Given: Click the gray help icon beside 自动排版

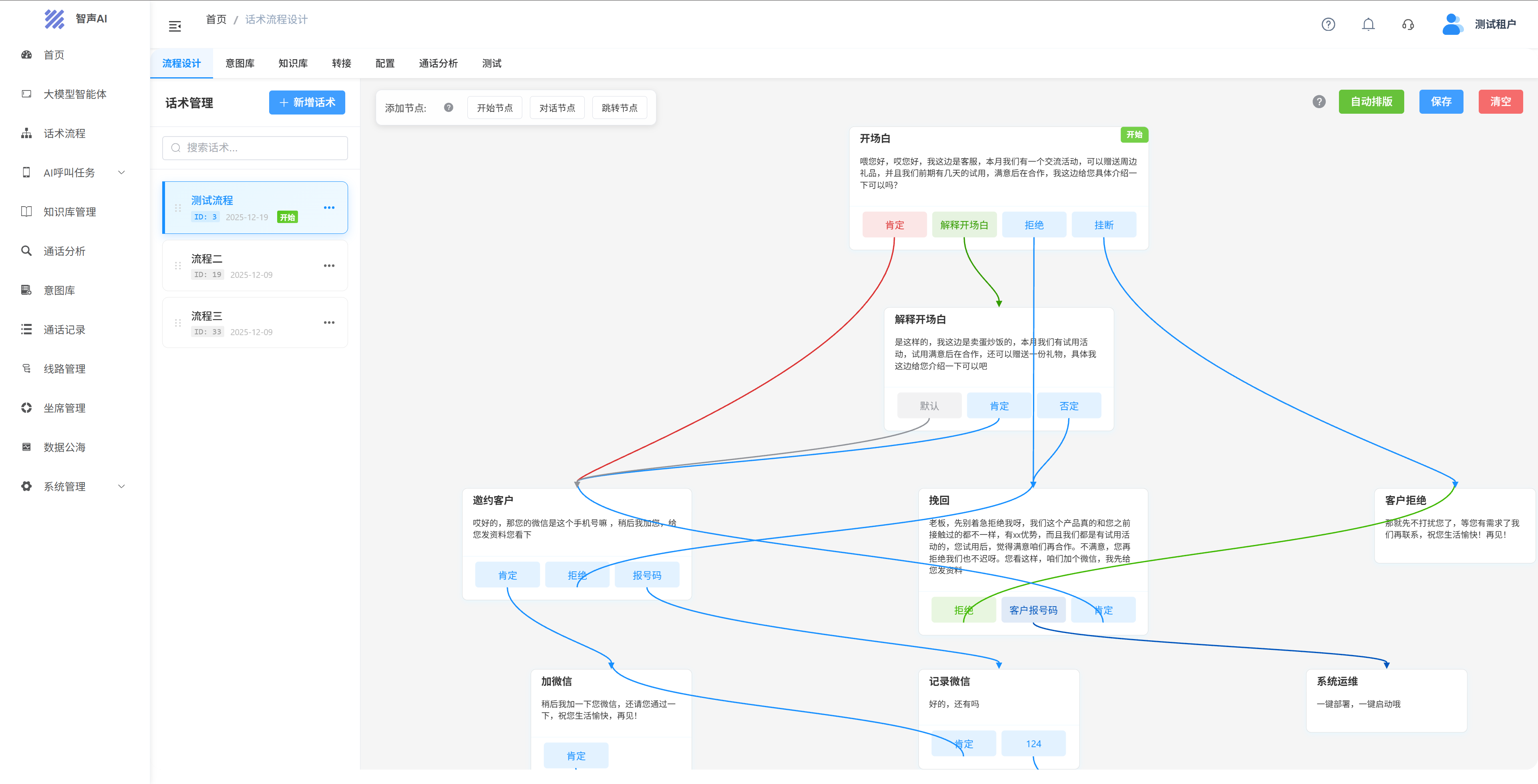Looking at the screenshot, I should tap(1319, 102).
